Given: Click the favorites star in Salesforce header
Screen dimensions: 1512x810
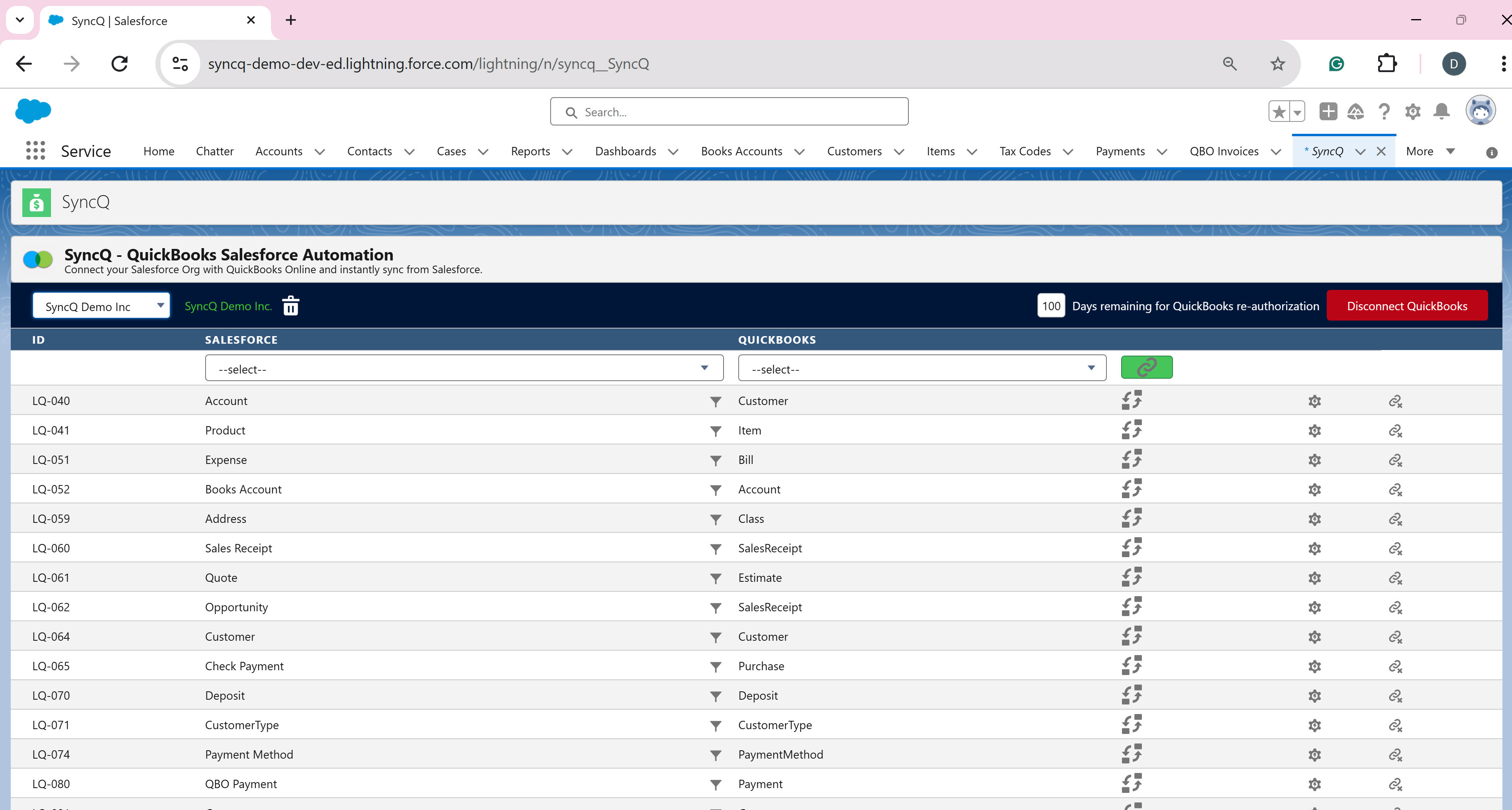Looking at the screenshot, I should pyautogui.click(x=1279, y=112).
